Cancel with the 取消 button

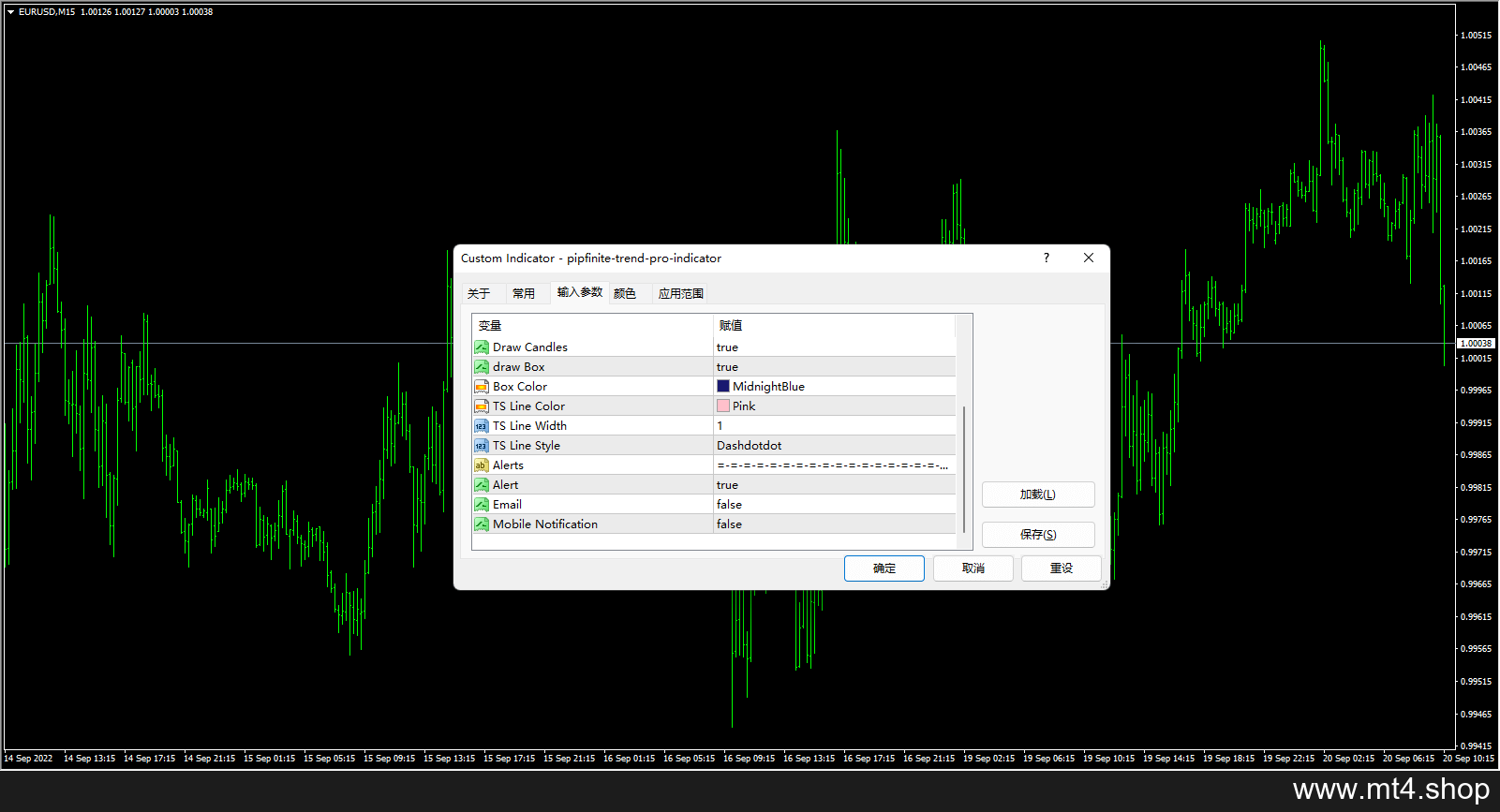pos(973,568)
